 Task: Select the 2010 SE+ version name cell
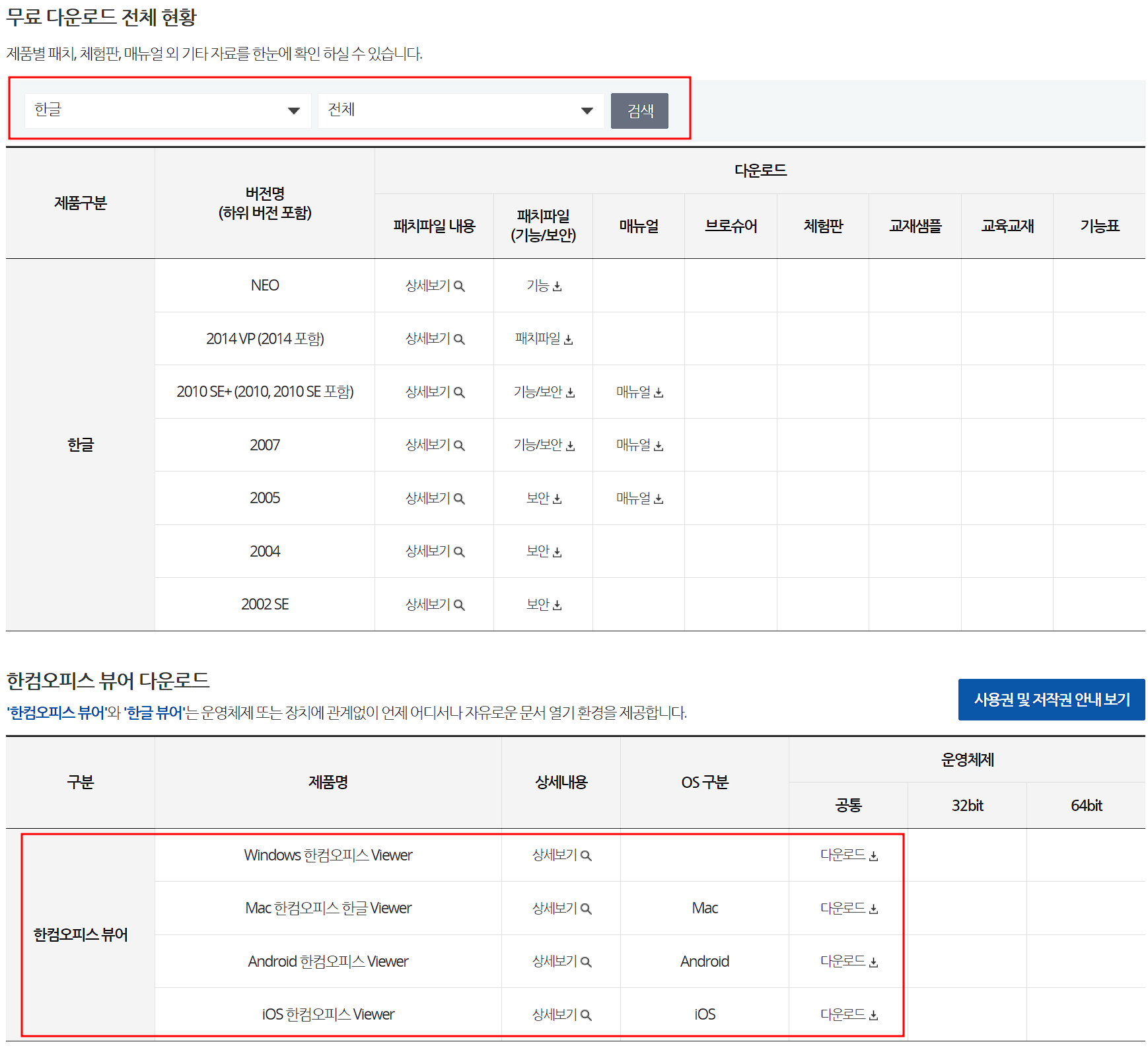[265, 392]
